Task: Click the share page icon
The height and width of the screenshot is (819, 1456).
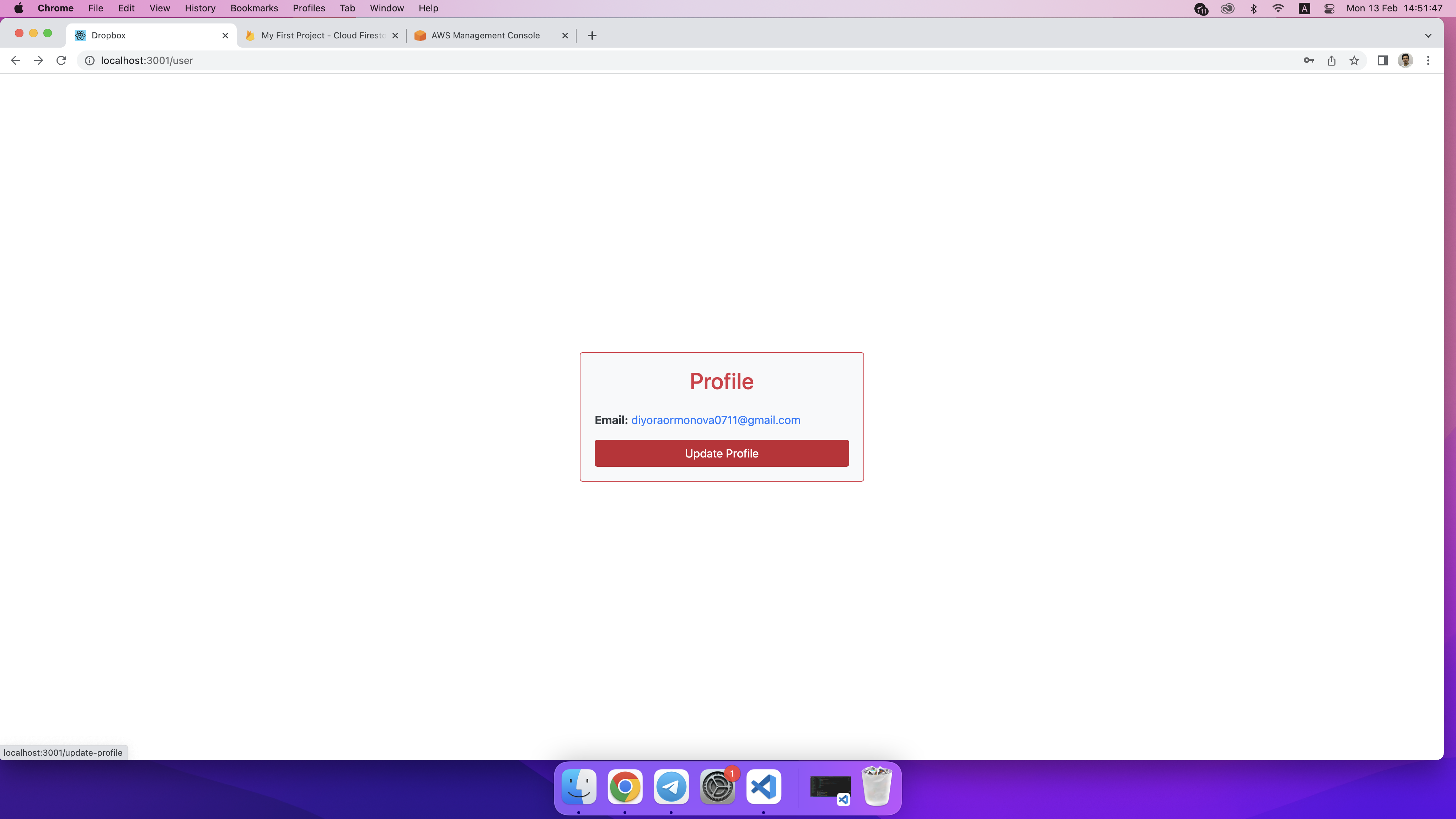Action: 1332,60
